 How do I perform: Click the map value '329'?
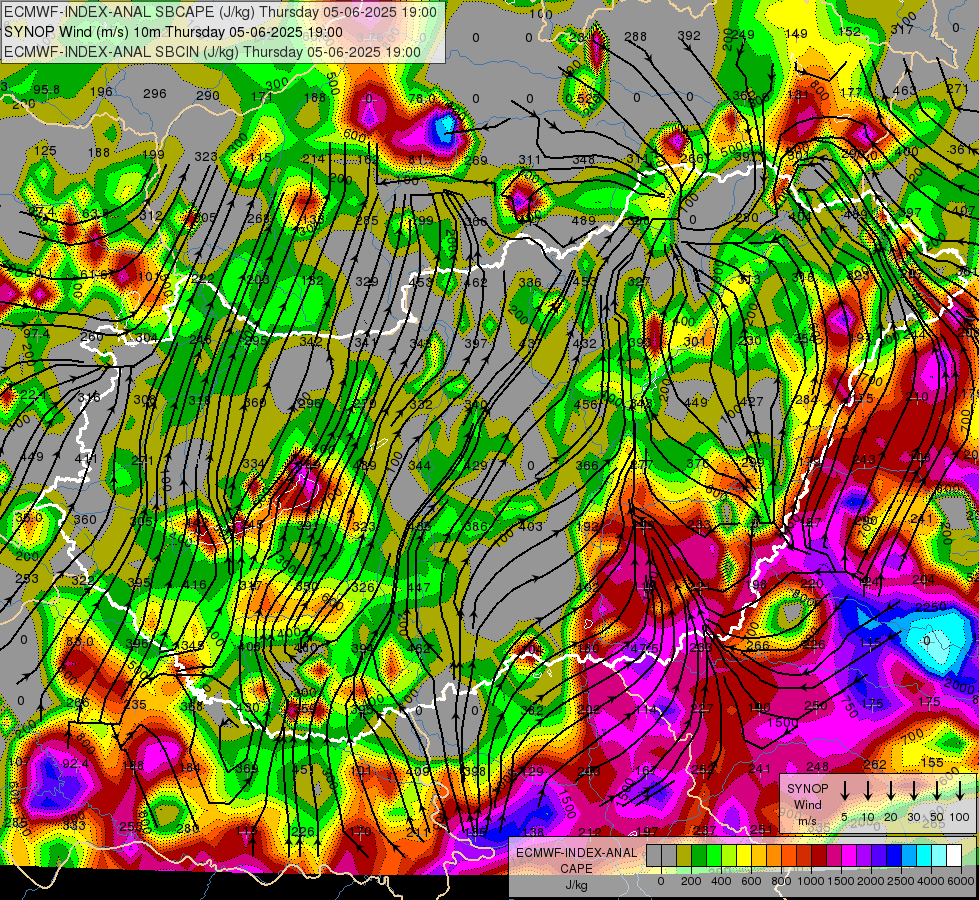point(367,281)
